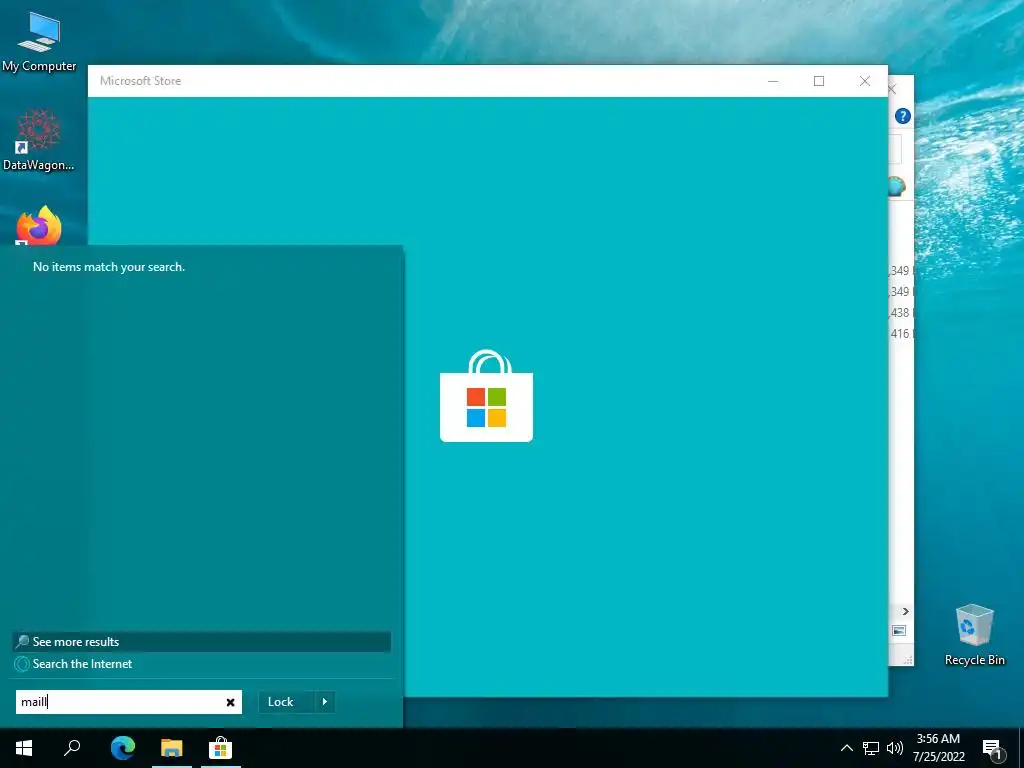
Task: Open File Explorer from the taskbar
Action: (172, 748)
